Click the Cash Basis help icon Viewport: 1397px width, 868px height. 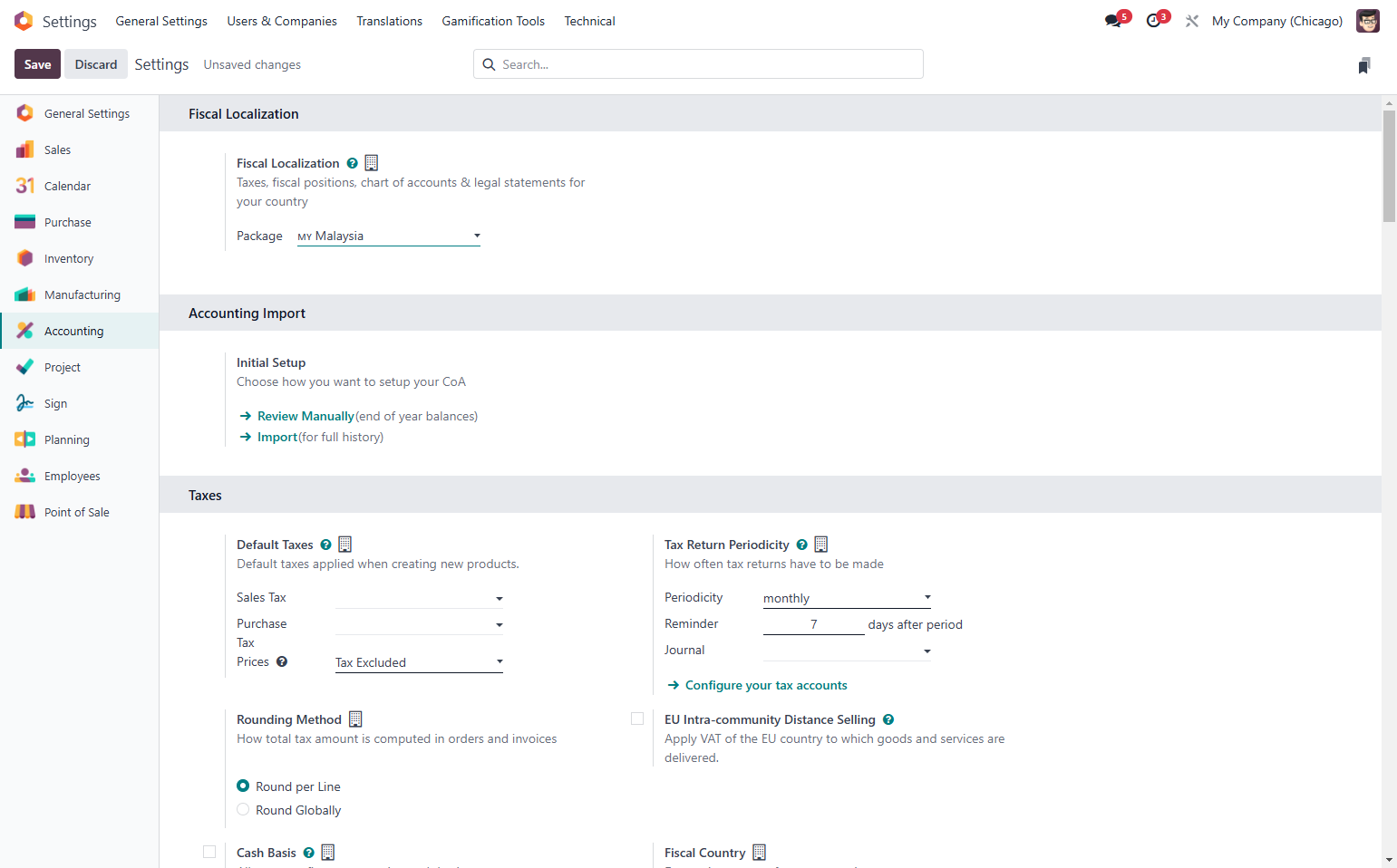[x=309, y=853]
